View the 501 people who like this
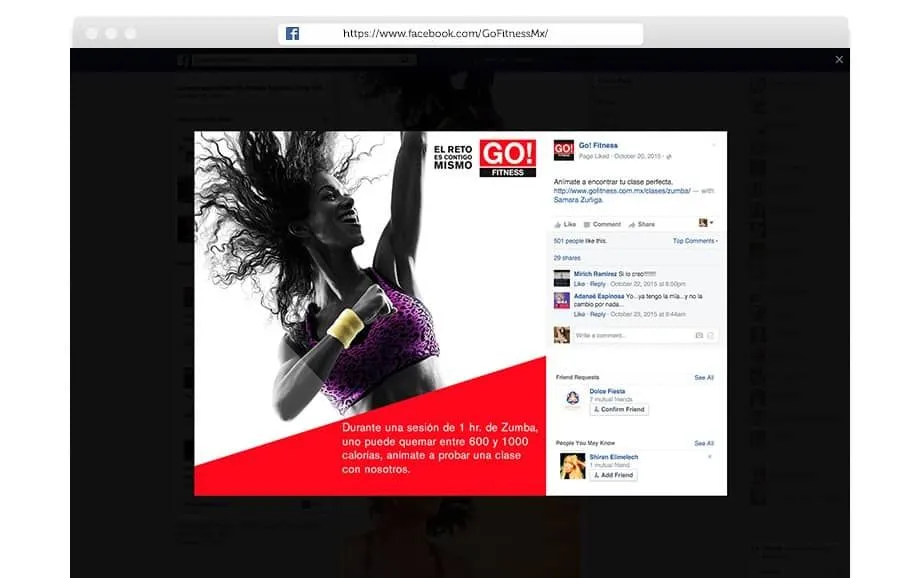The width and height of the screenshot is (924, 578). (x=580, y=241)
